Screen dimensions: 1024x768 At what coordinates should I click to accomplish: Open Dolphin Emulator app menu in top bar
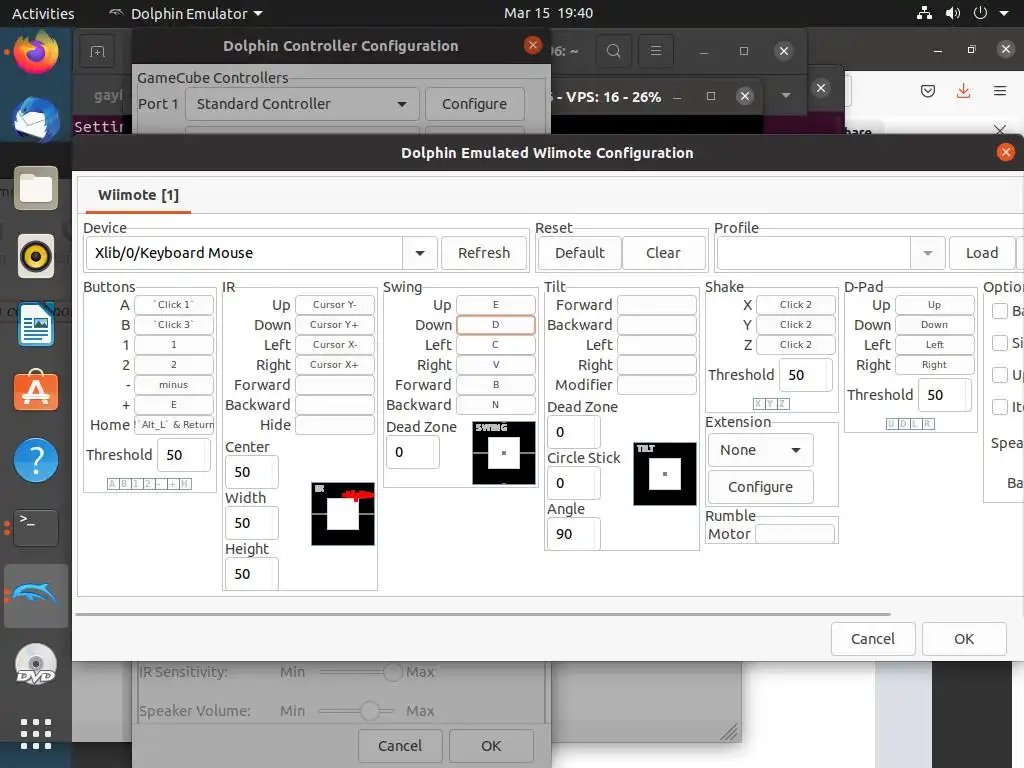185,13
